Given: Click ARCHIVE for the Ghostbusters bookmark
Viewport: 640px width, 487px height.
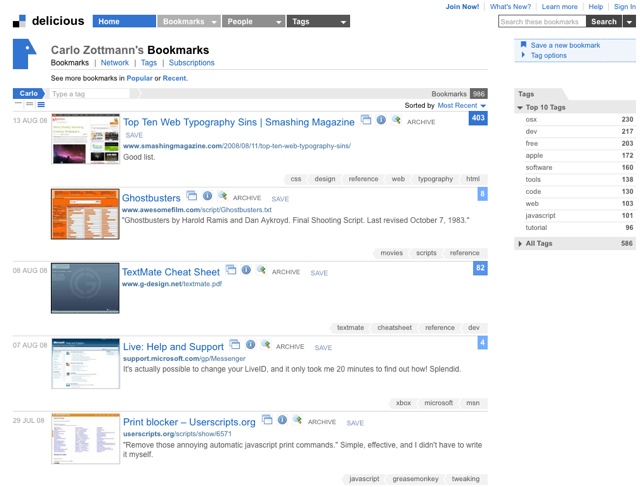Looking at the screenshot, I should pyautogui.click(x=247, y=198).
